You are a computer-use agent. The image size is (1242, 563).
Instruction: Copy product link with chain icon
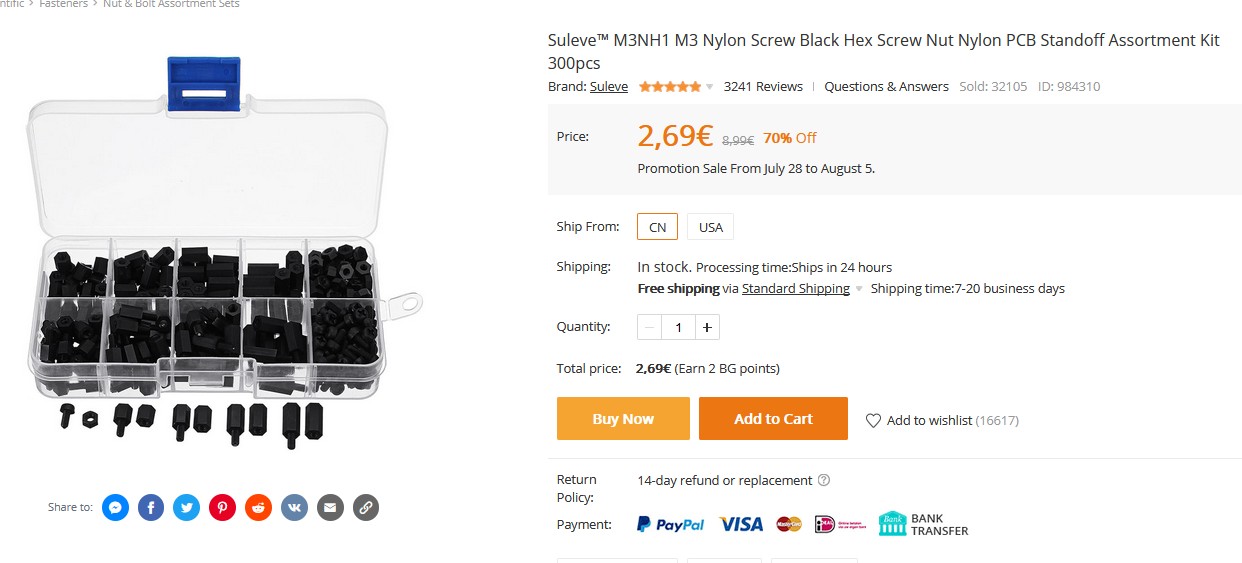click(366, 508)
